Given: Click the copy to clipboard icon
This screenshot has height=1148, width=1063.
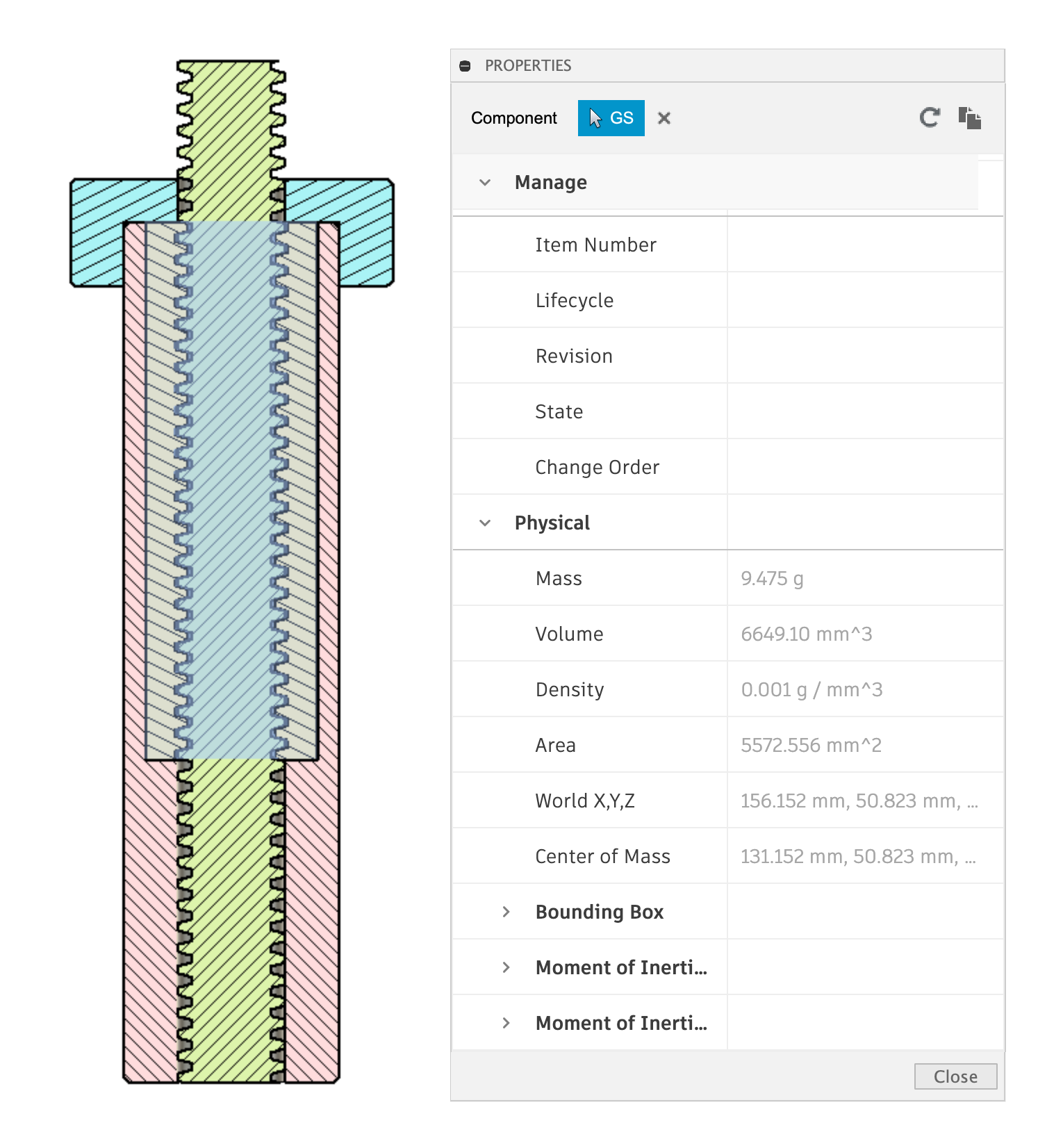Looking at the screenshot, I should 969,117.
